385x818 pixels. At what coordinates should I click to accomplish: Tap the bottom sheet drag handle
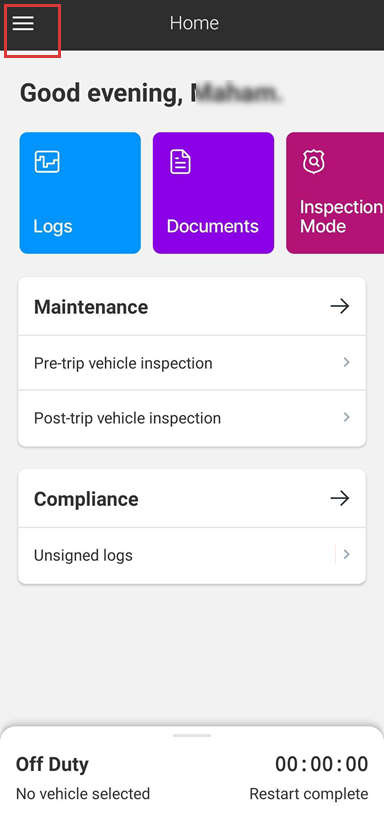(192, 736)
